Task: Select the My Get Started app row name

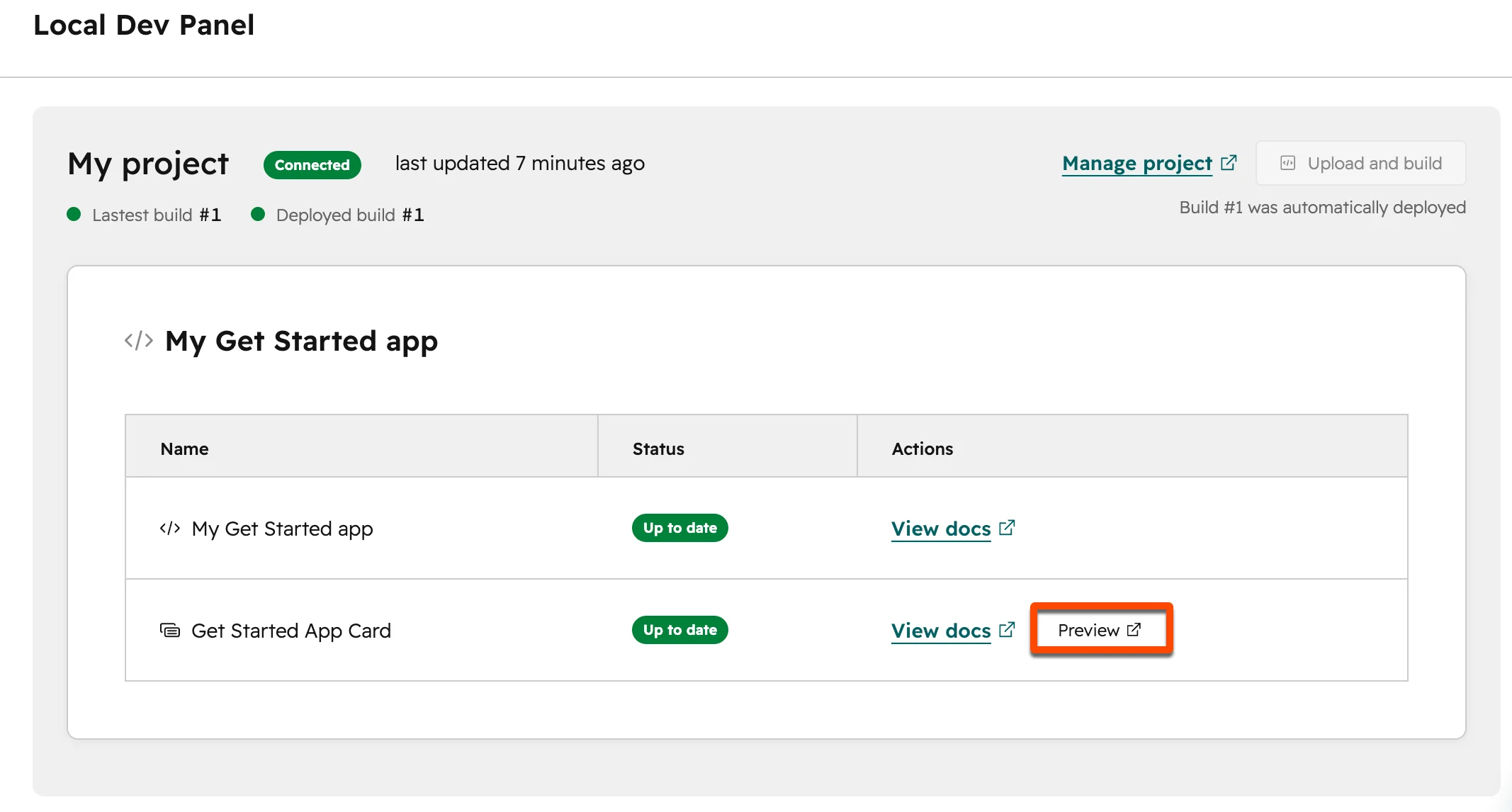Action: pos(283,529)
